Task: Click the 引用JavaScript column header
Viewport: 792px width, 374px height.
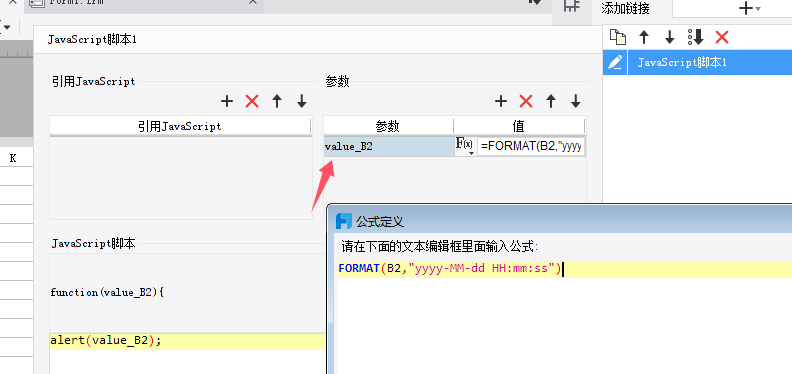Action: coord(180,126)
